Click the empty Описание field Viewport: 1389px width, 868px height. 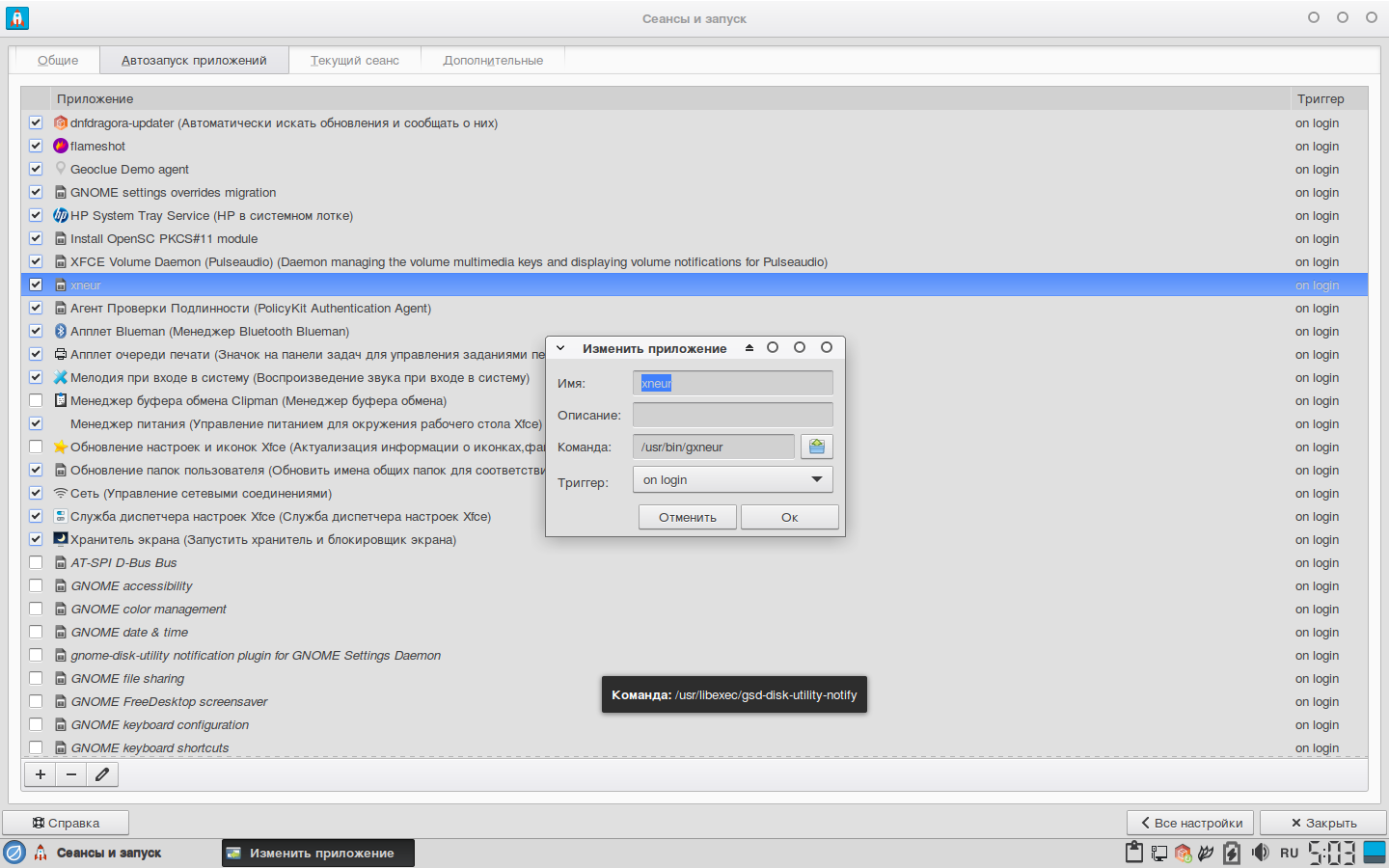coord(733,415)
